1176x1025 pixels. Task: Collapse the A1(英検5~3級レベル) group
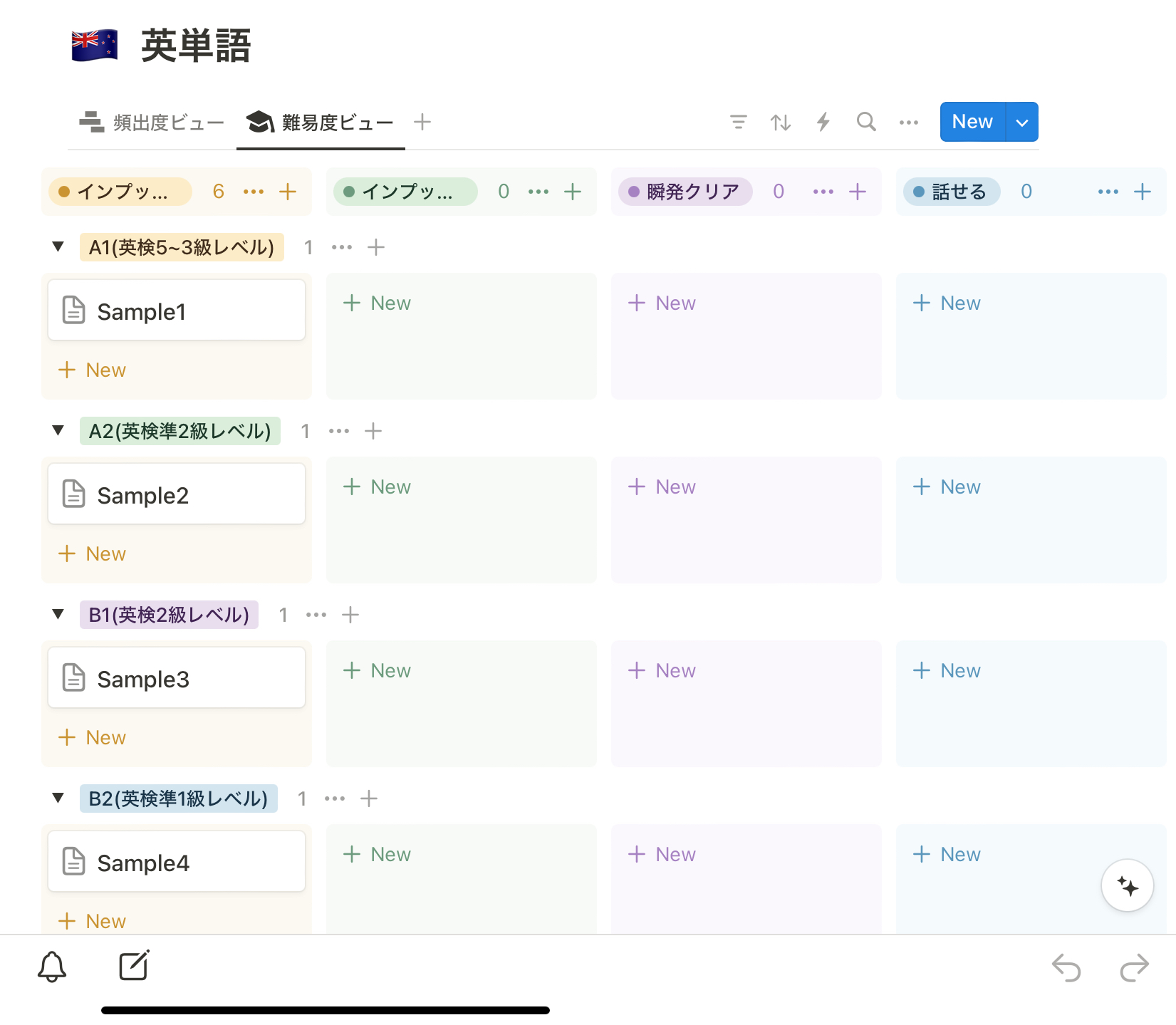point(58,247)
